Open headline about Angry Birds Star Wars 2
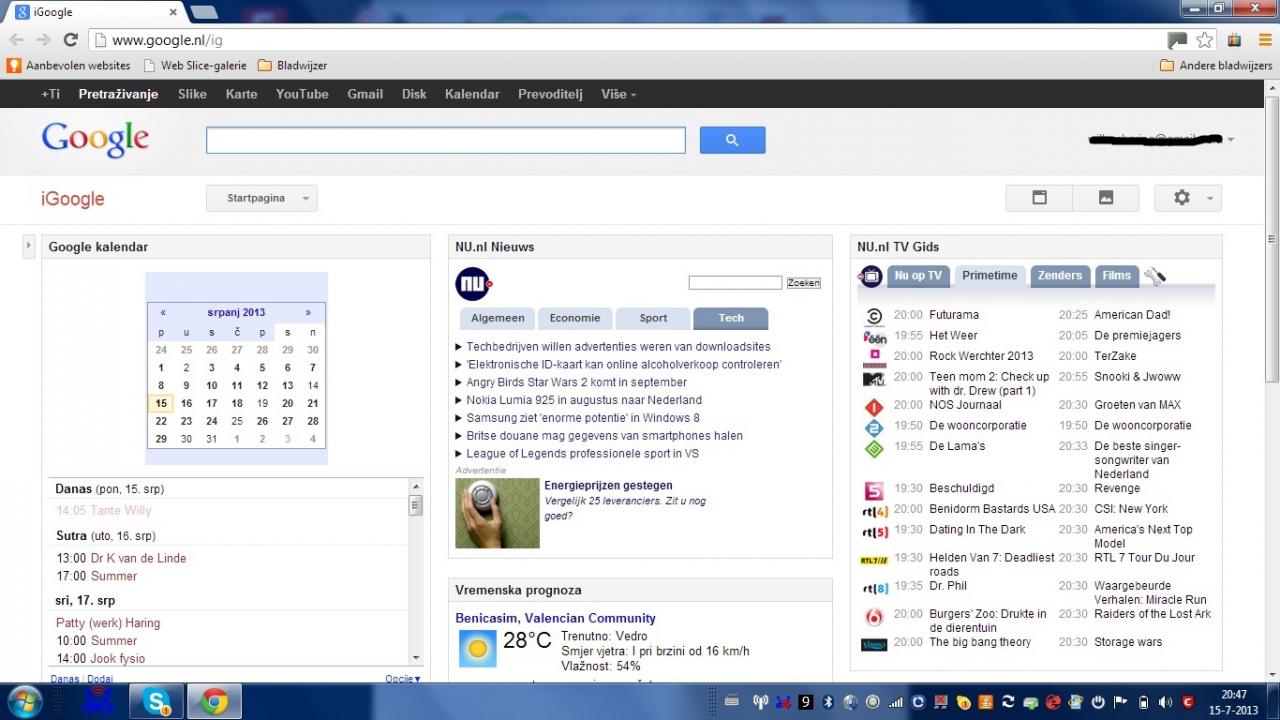The width and height of the screenshot is (1280, 720). (576, 382)
